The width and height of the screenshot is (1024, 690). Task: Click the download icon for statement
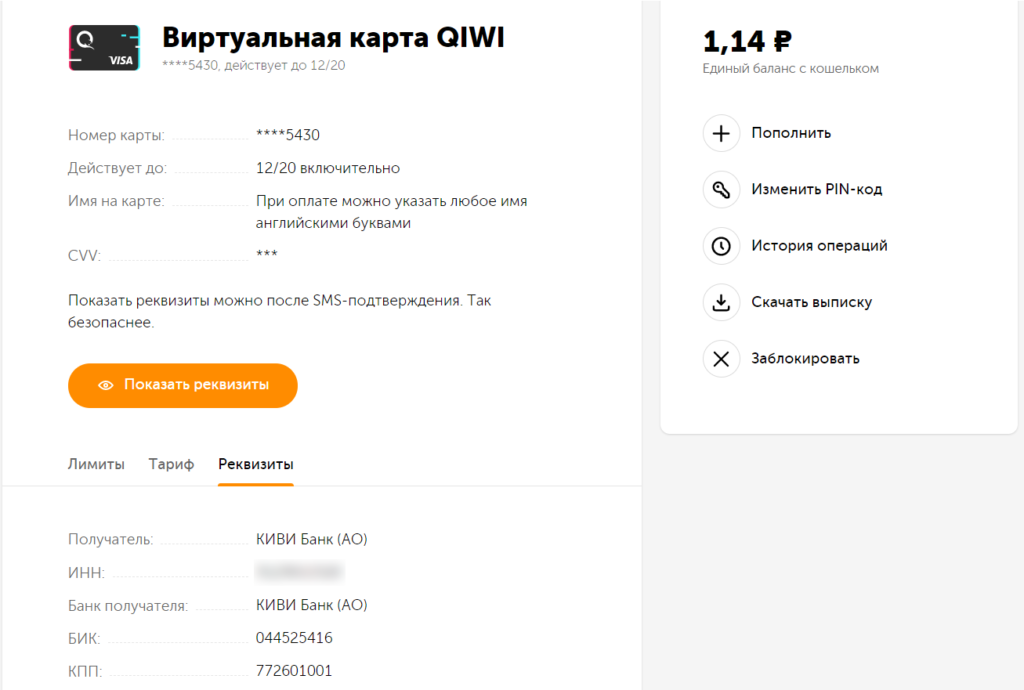[x=721, y=302]
